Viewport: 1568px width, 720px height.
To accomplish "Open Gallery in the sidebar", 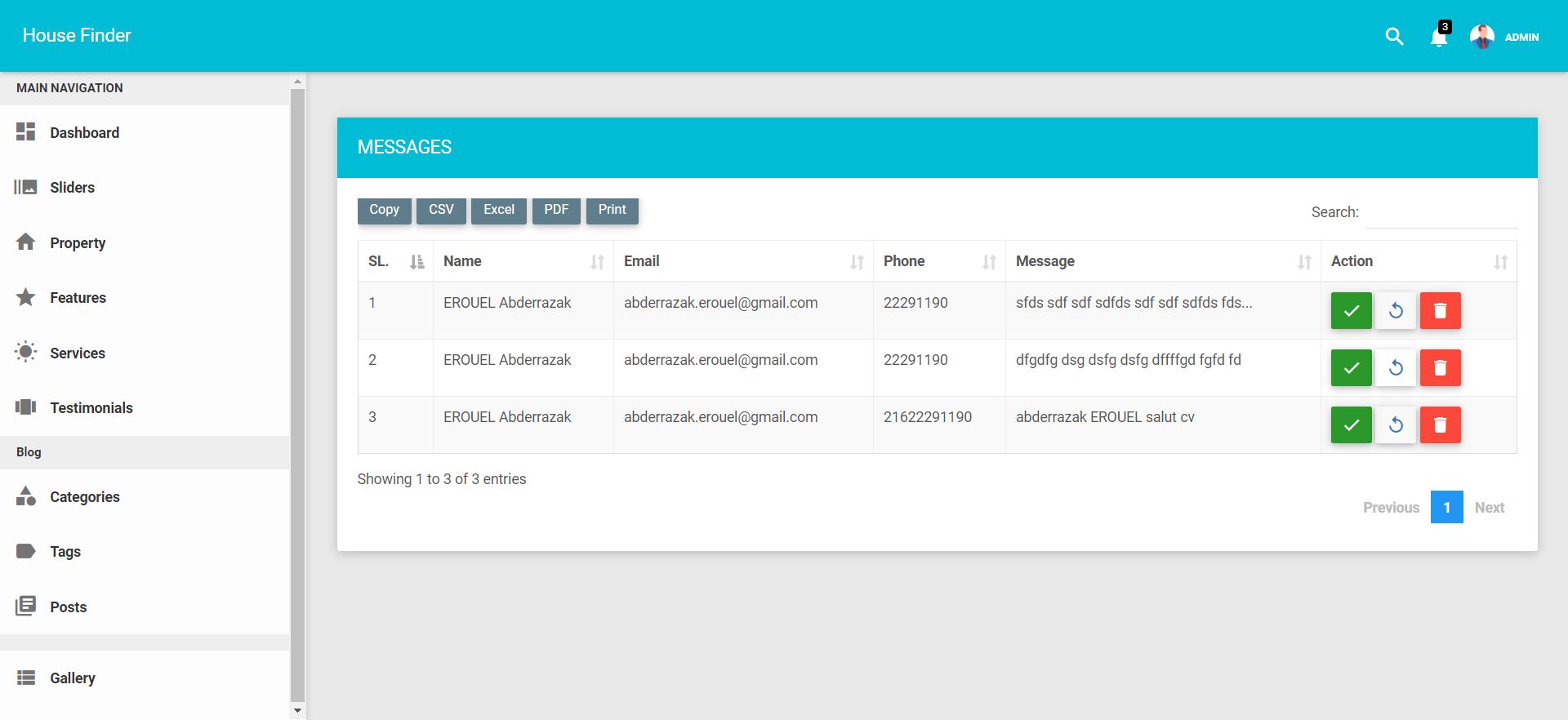I will click(x=145, y=678).
